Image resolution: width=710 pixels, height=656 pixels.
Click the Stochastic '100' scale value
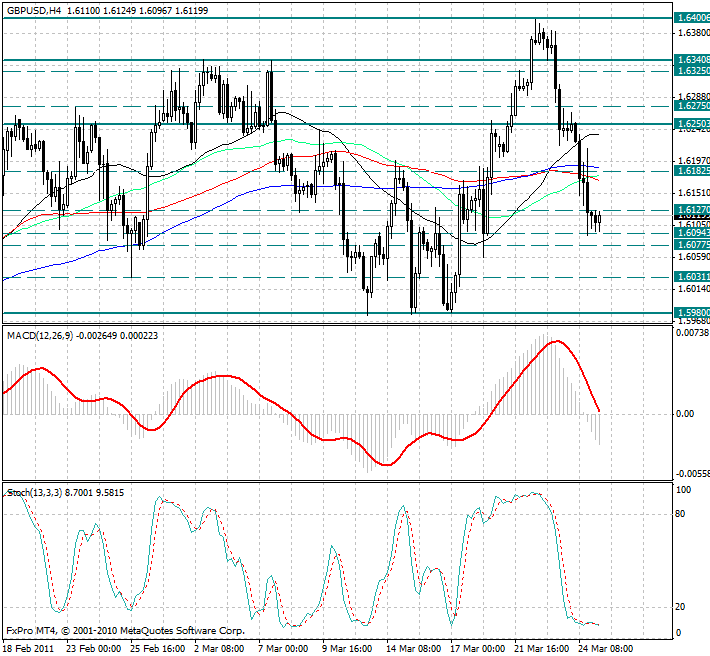click(x=683, y=490)
